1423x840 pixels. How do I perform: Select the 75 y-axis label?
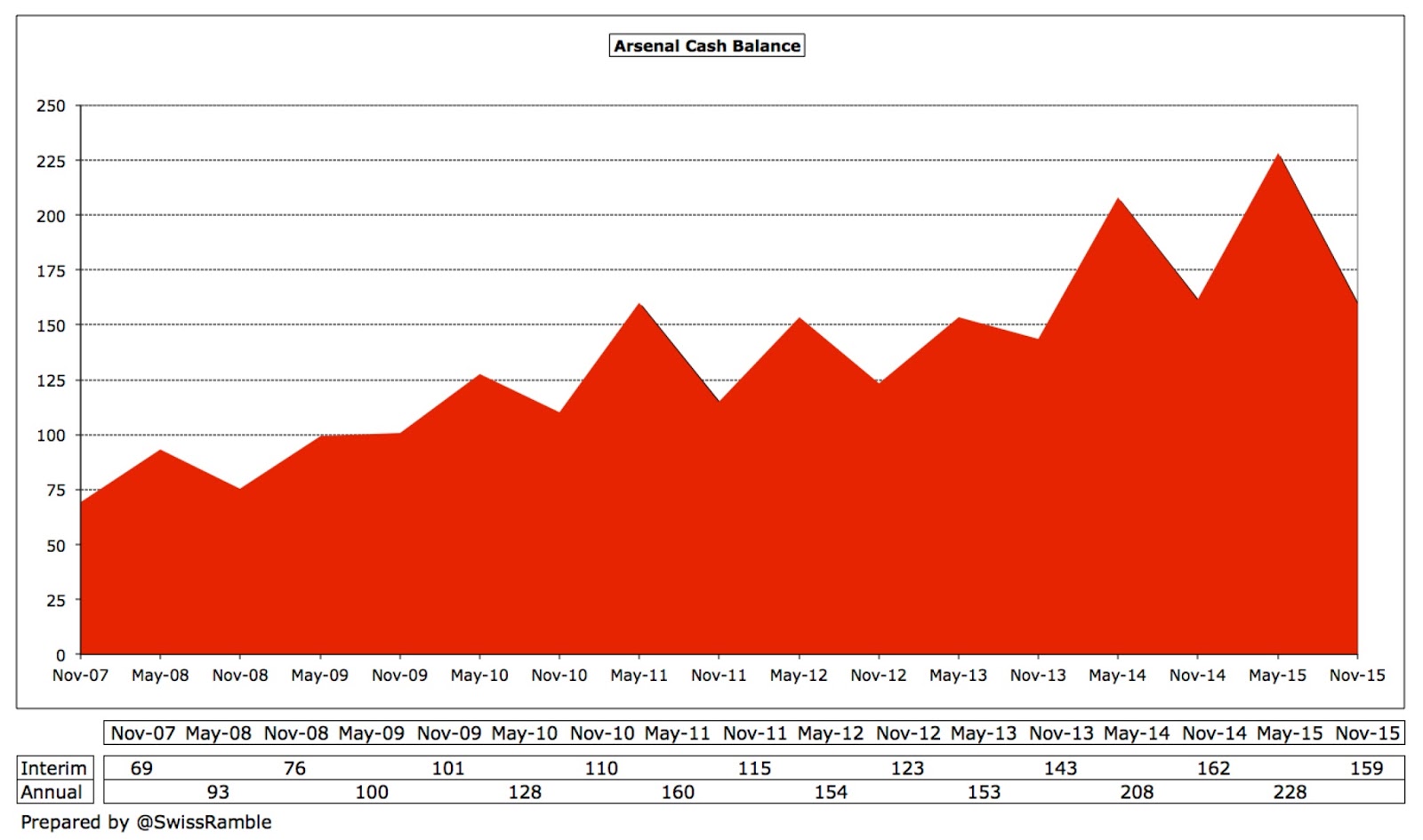pos(56,490)
